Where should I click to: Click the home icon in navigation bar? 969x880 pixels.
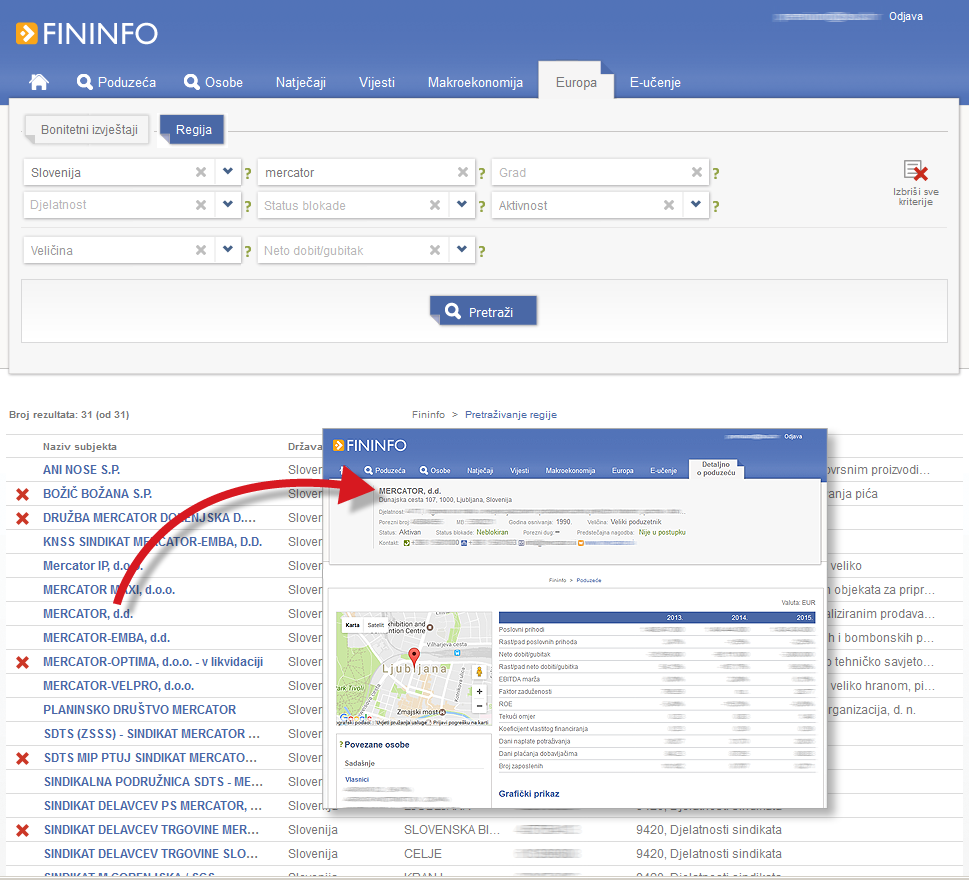(x=39, y=82)
